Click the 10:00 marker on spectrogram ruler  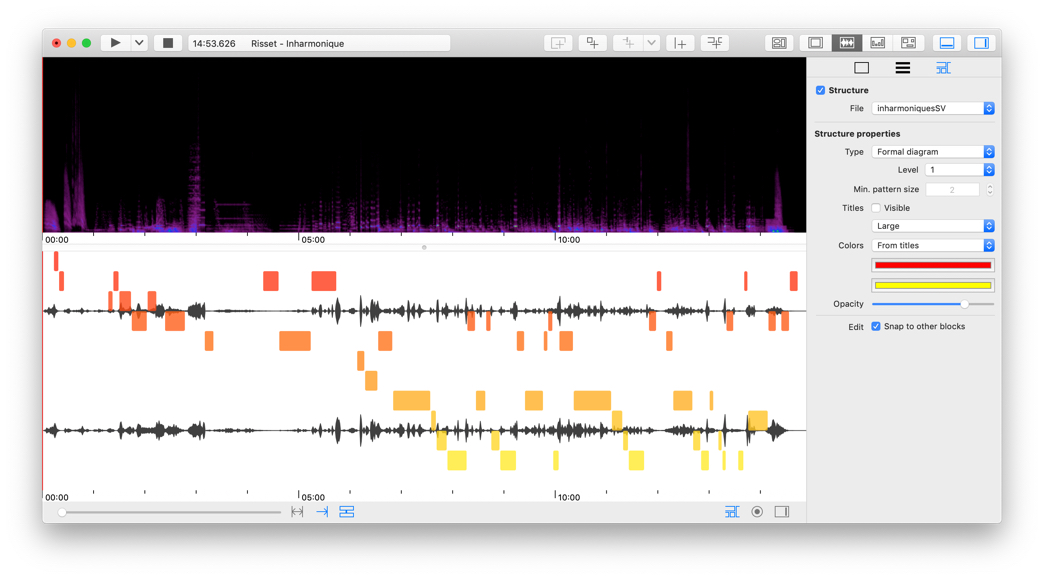569,240
